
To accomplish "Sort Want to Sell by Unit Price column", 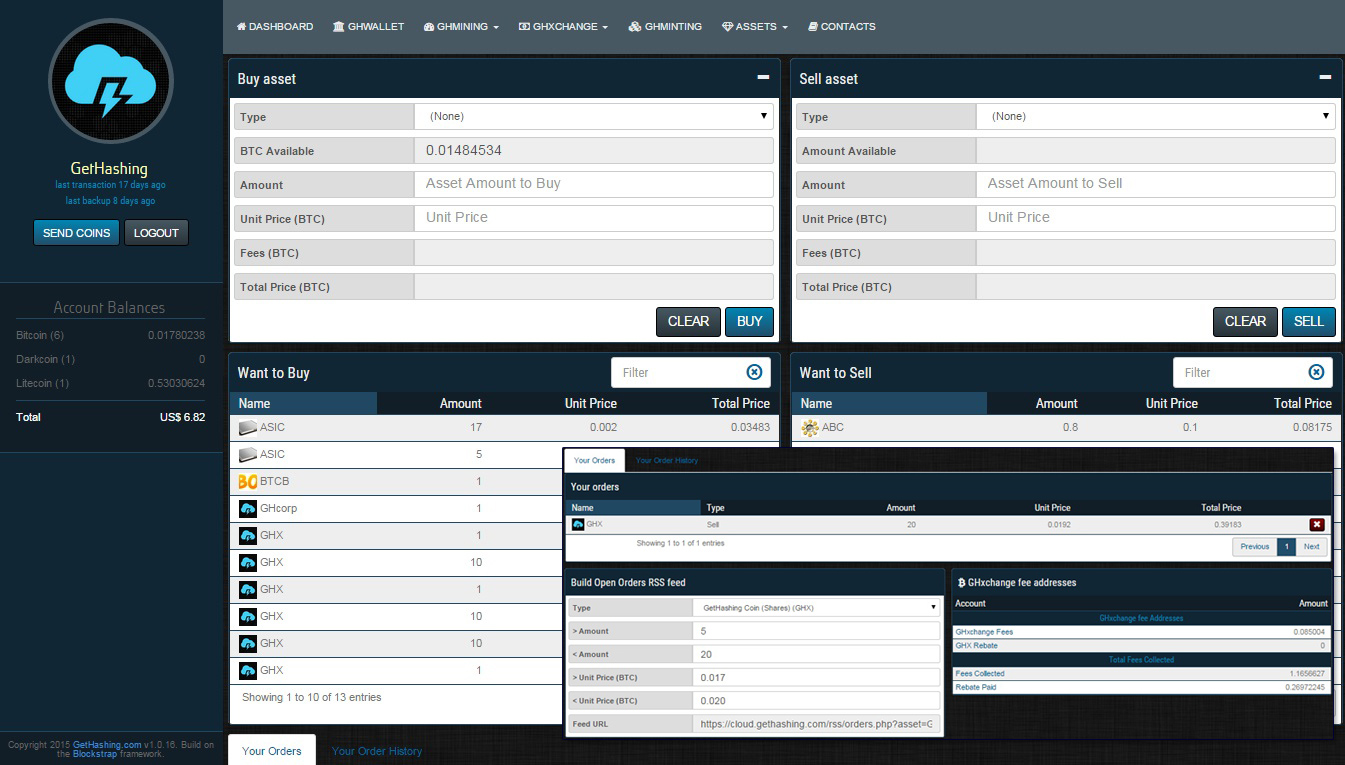I will [1171, 403].
